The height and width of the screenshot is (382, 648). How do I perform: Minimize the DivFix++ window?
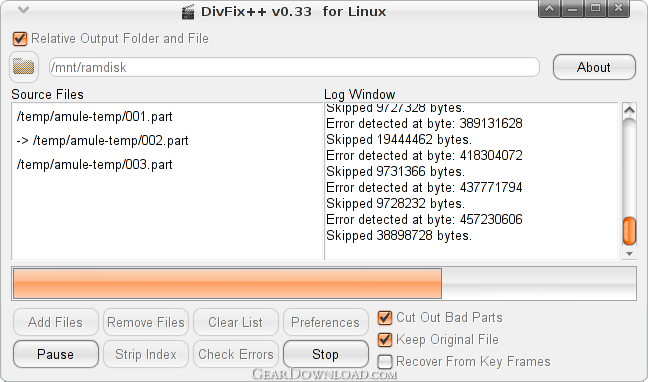[x=572, y=9]
